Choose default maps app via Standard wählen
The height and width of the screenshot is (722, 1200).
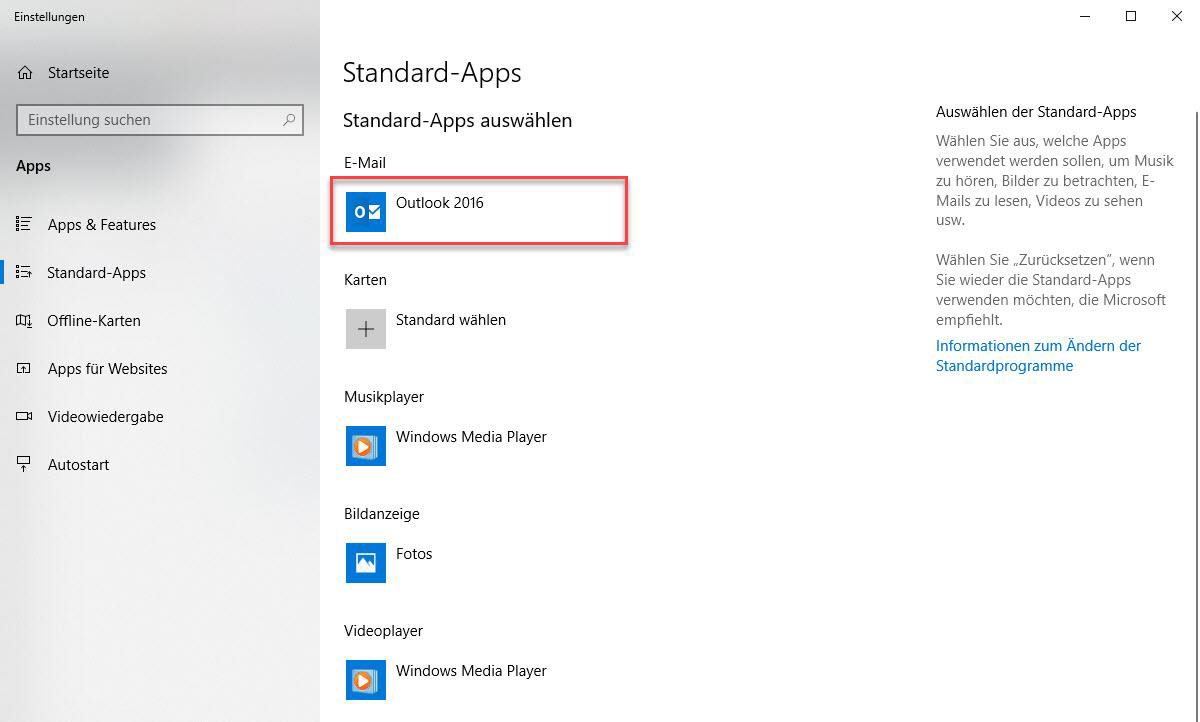pyautogui.click(x=451, y=320)
